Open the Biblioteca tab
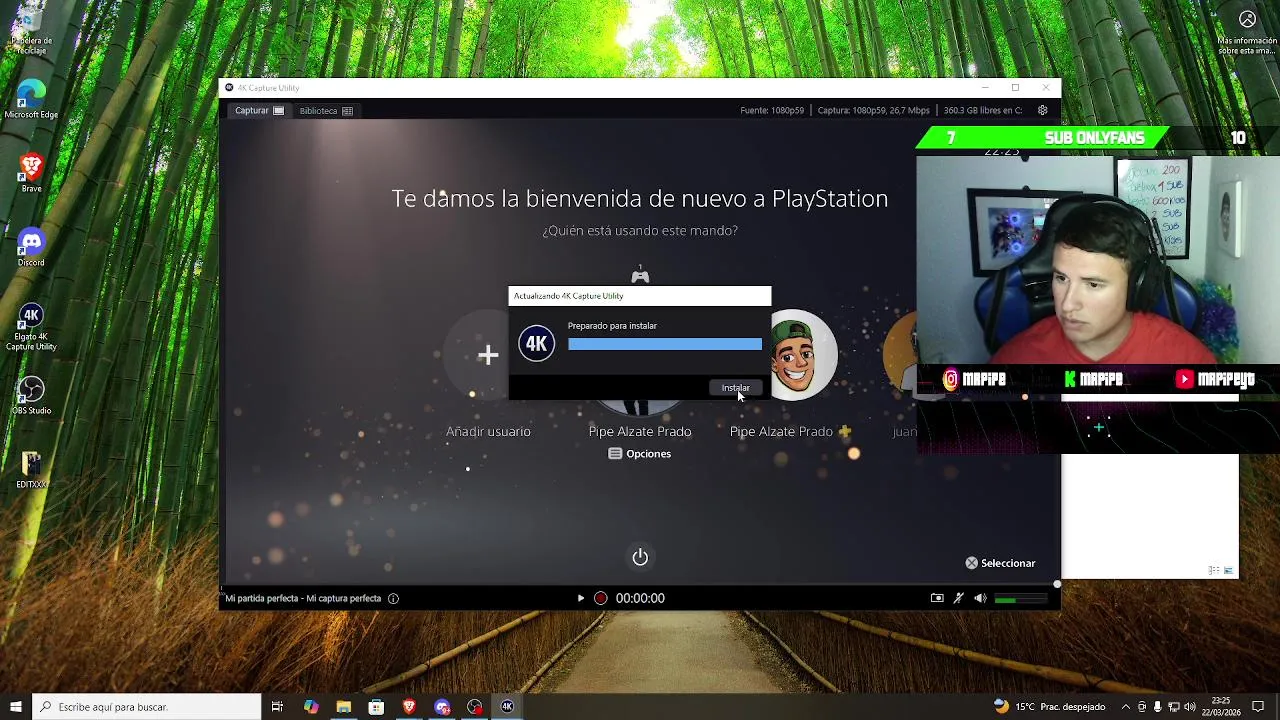This screenshot has height=720, width=1280. tap(326, 110)
